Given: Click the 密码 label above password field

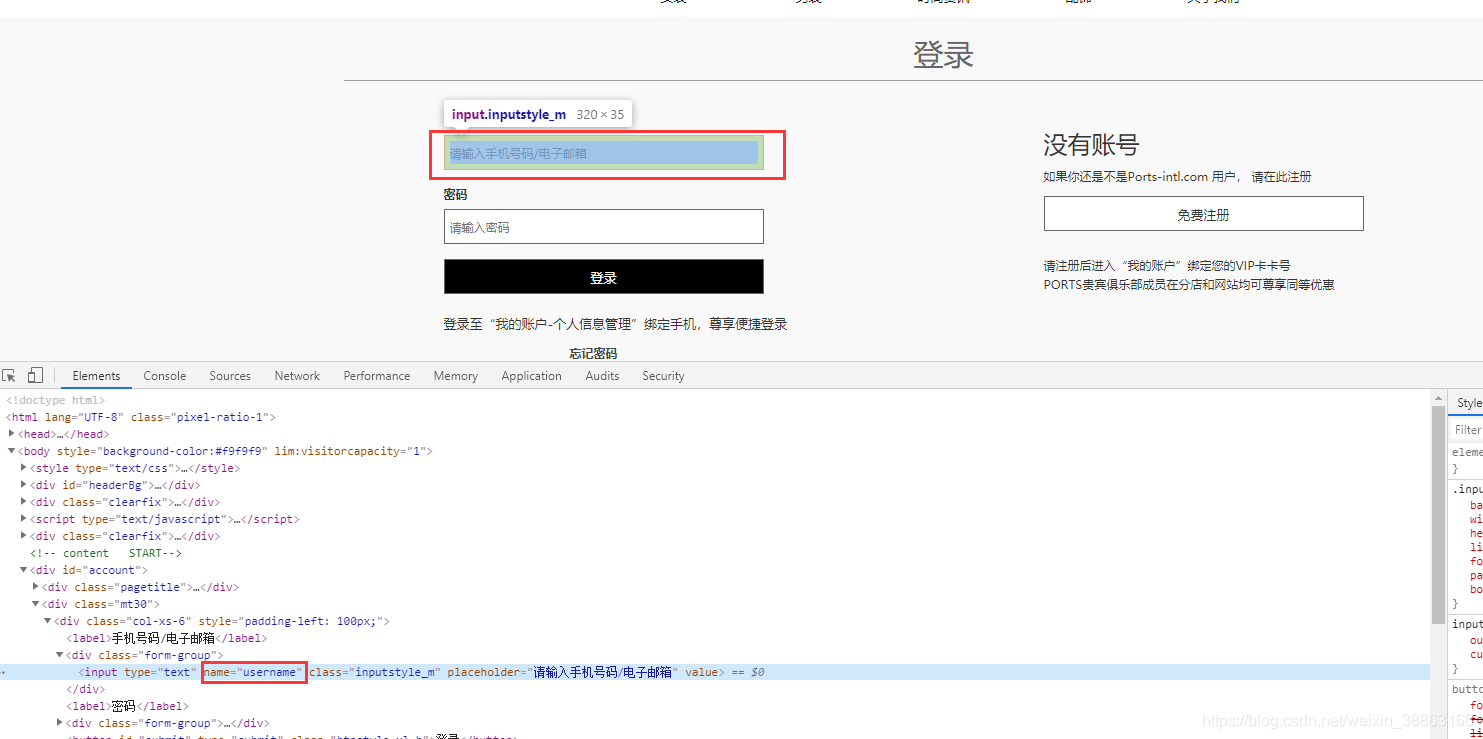Looking at the screenshot, I should point(456,194).
